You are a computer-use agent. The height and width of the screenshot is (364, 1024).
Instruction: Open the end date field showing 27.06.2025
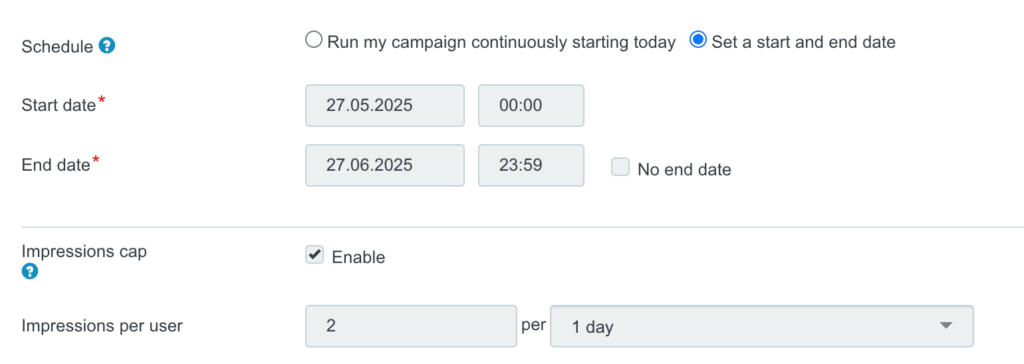(x=385, y=165)
